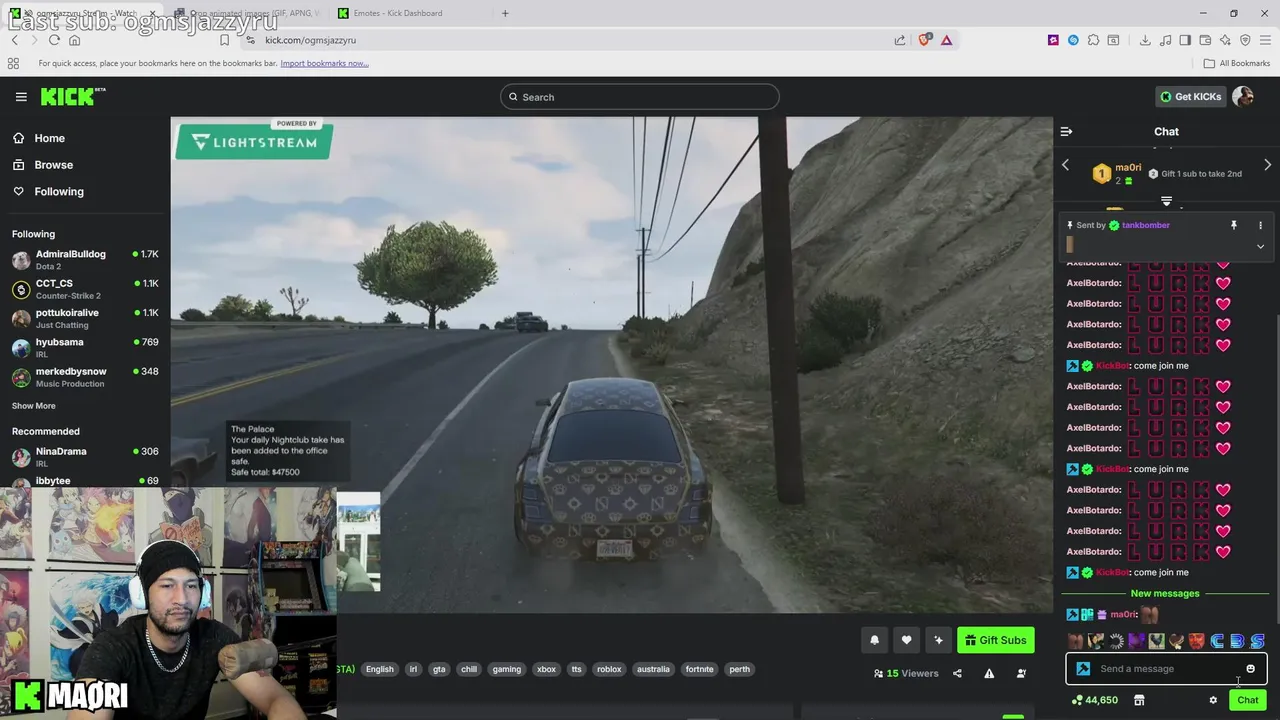Open pinned message three-dot options

[x=1260, y=225]
